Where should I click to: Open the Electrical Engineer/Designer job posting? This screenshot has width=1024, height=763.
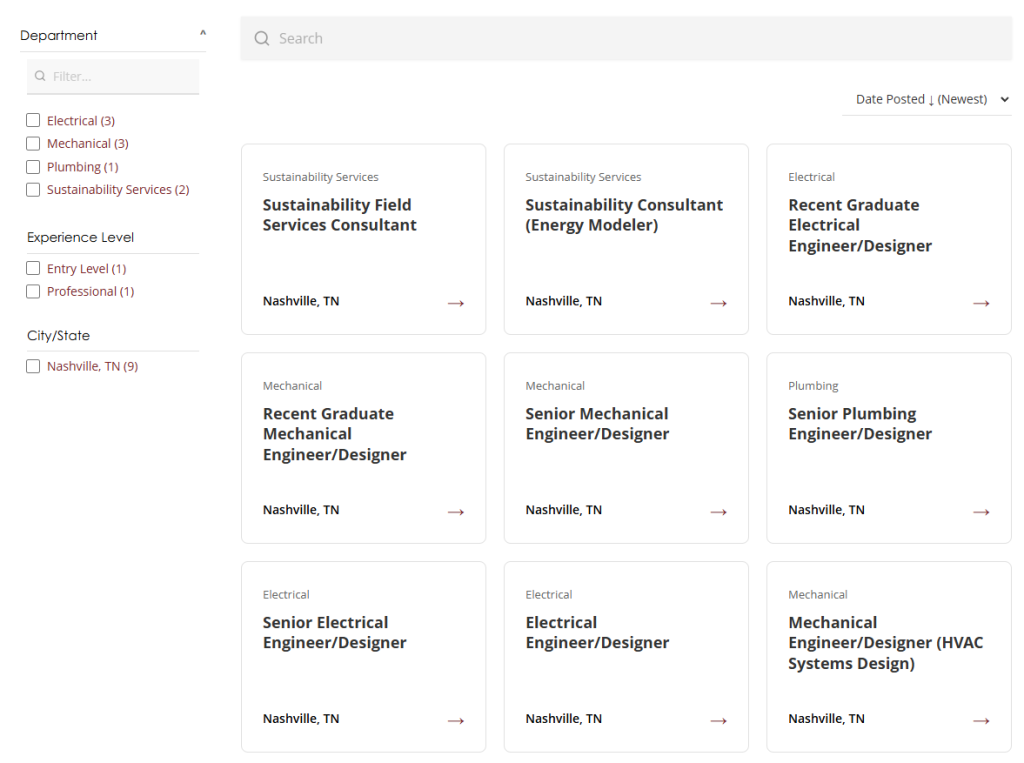click(597, 632)
